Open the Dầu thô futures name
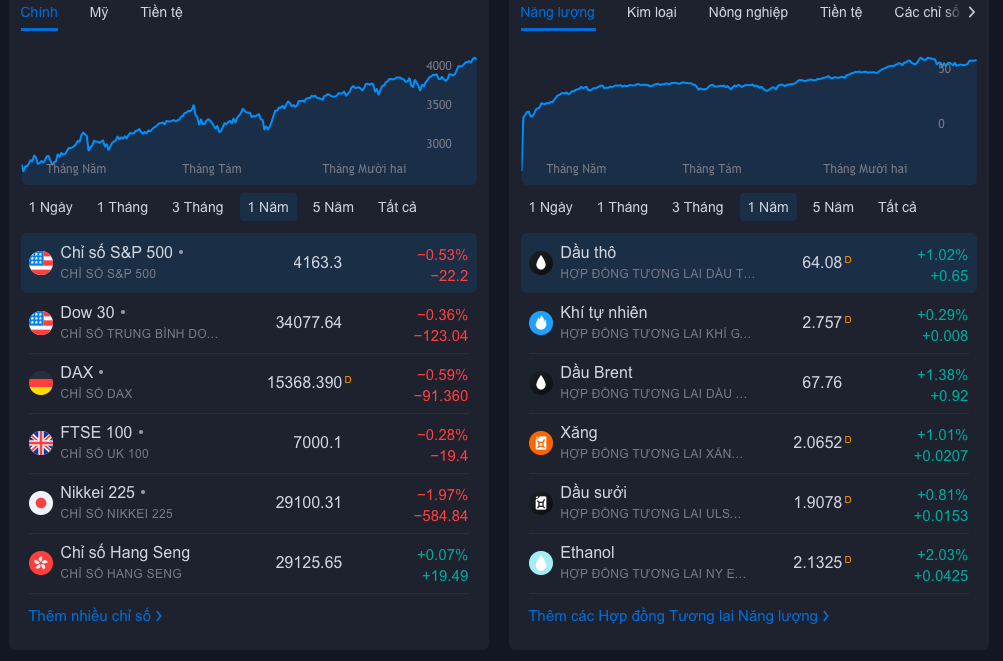Image resolution: width=1003 pixels, height=661 pixels. (x=588, y=253)
